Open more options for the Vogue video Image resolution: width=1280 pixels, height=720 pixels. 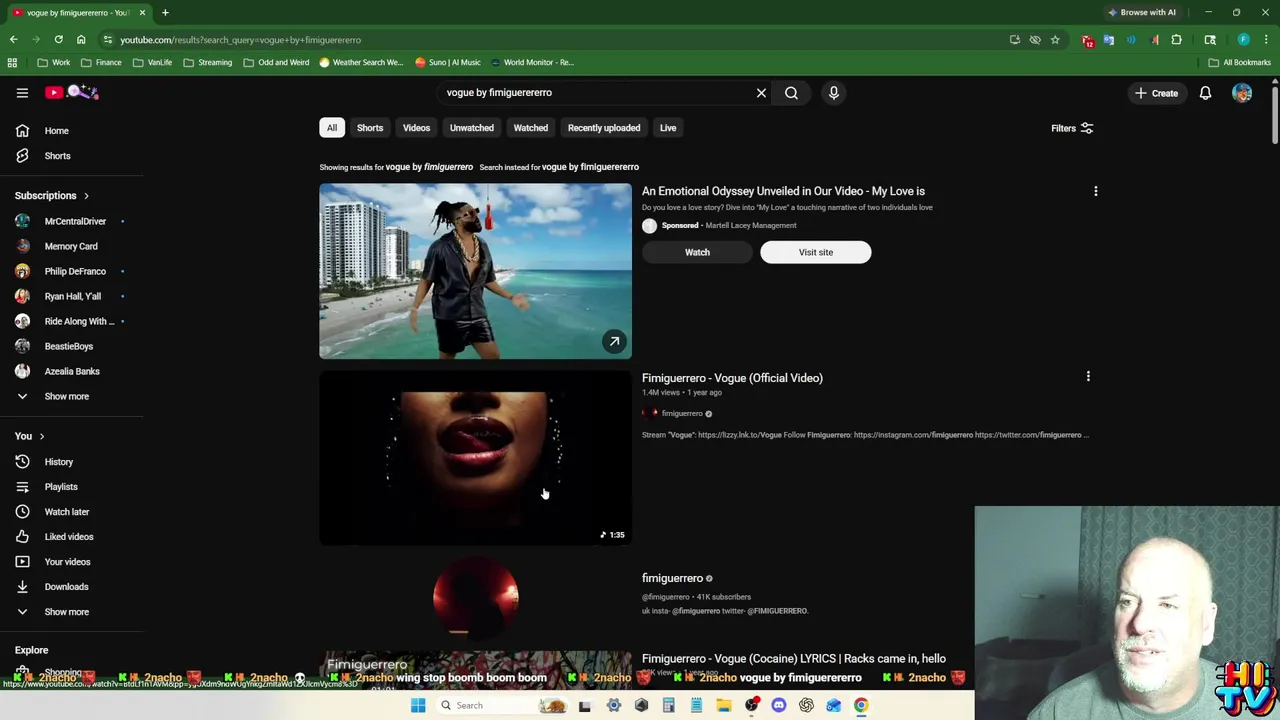pos(1088,377)
